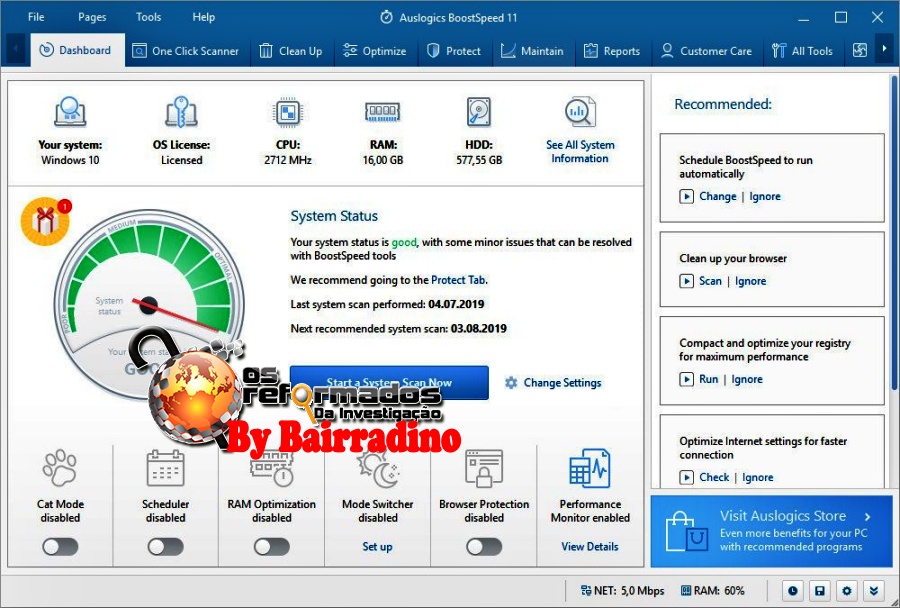This screenshot has width=900, height=608.
Task: Open the gift notification icon
Action: (x=45, y=221)
